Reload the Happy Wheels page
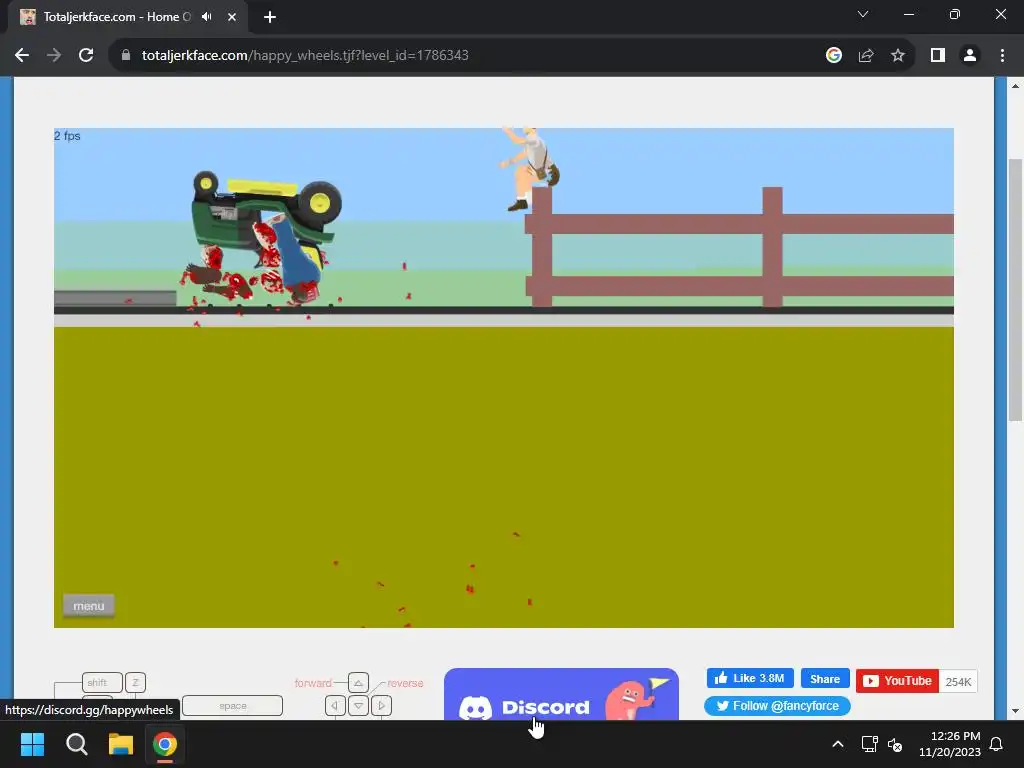Image resolution: width=1024 pixels, height=768 pixels. (86, 56)
